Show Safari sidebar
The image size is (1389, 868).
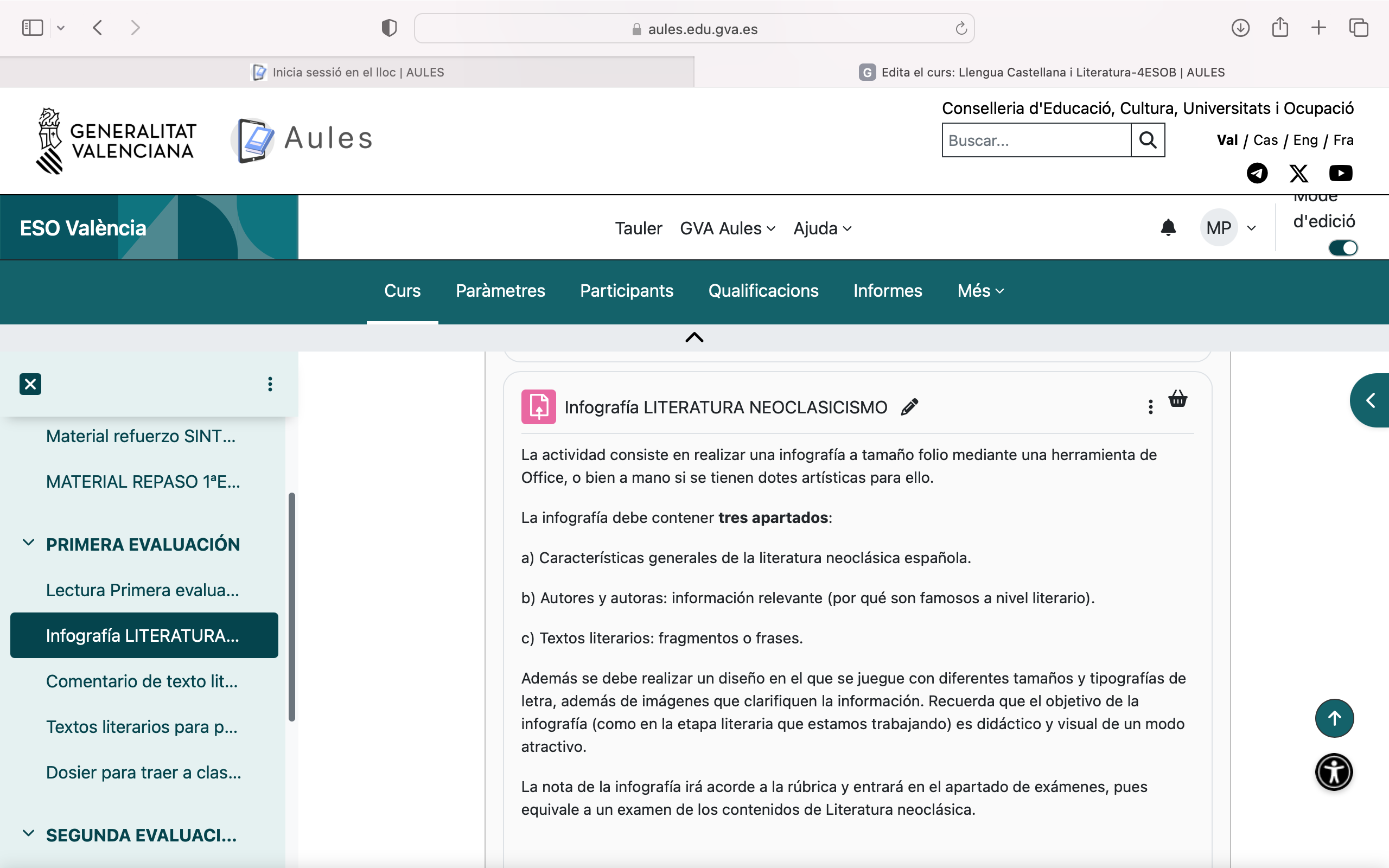point(32,28)
